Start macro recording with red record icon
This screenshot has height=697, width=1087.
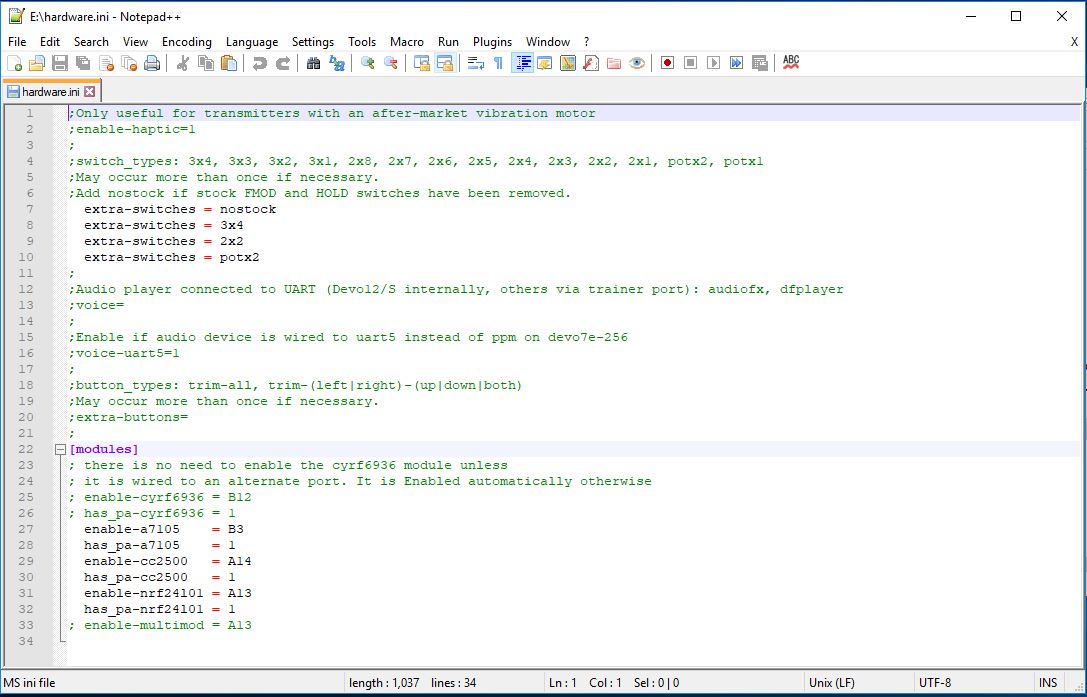coord(667,63)
